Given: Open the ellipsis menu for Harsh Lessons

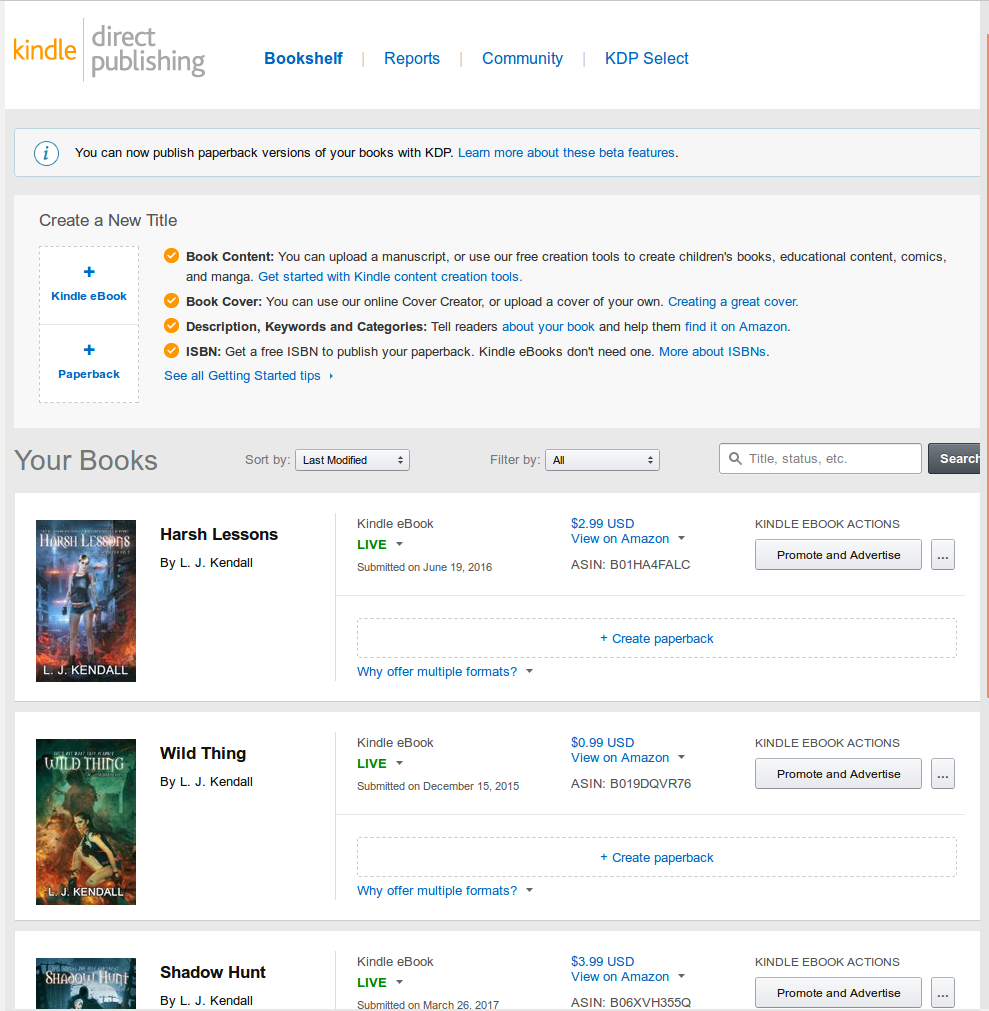Looking at the screenshot, I should tap(943, 555).
